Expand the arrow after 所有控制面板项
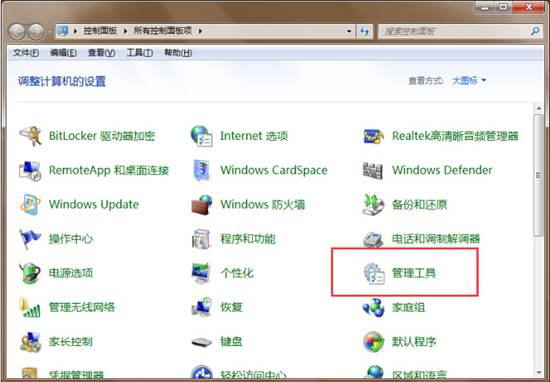 [200, 31]
